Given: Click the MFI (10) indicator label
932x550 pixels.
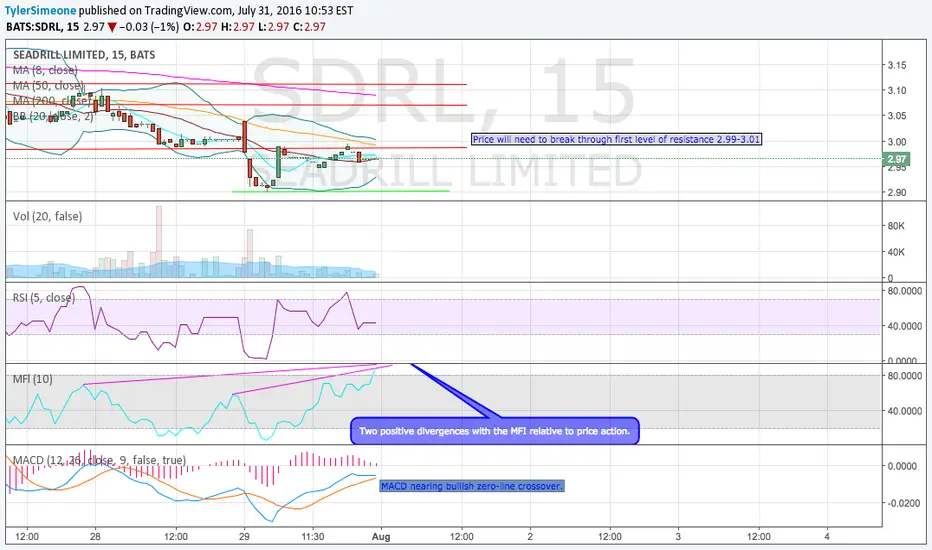Looking at the screenshot, I should coord(33,379).
